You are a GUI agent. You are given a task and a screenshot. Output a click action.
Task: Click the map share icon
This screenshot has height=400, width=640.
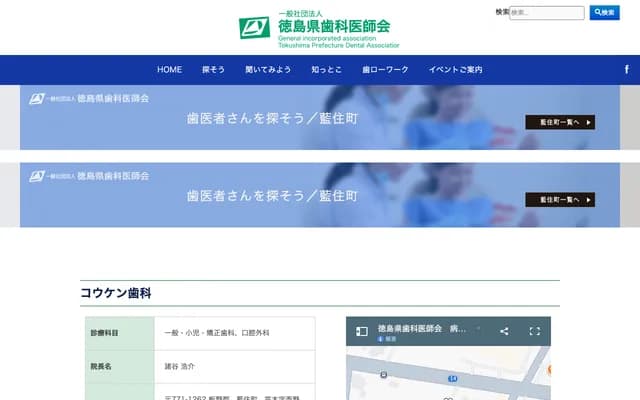tap(504, 331)
